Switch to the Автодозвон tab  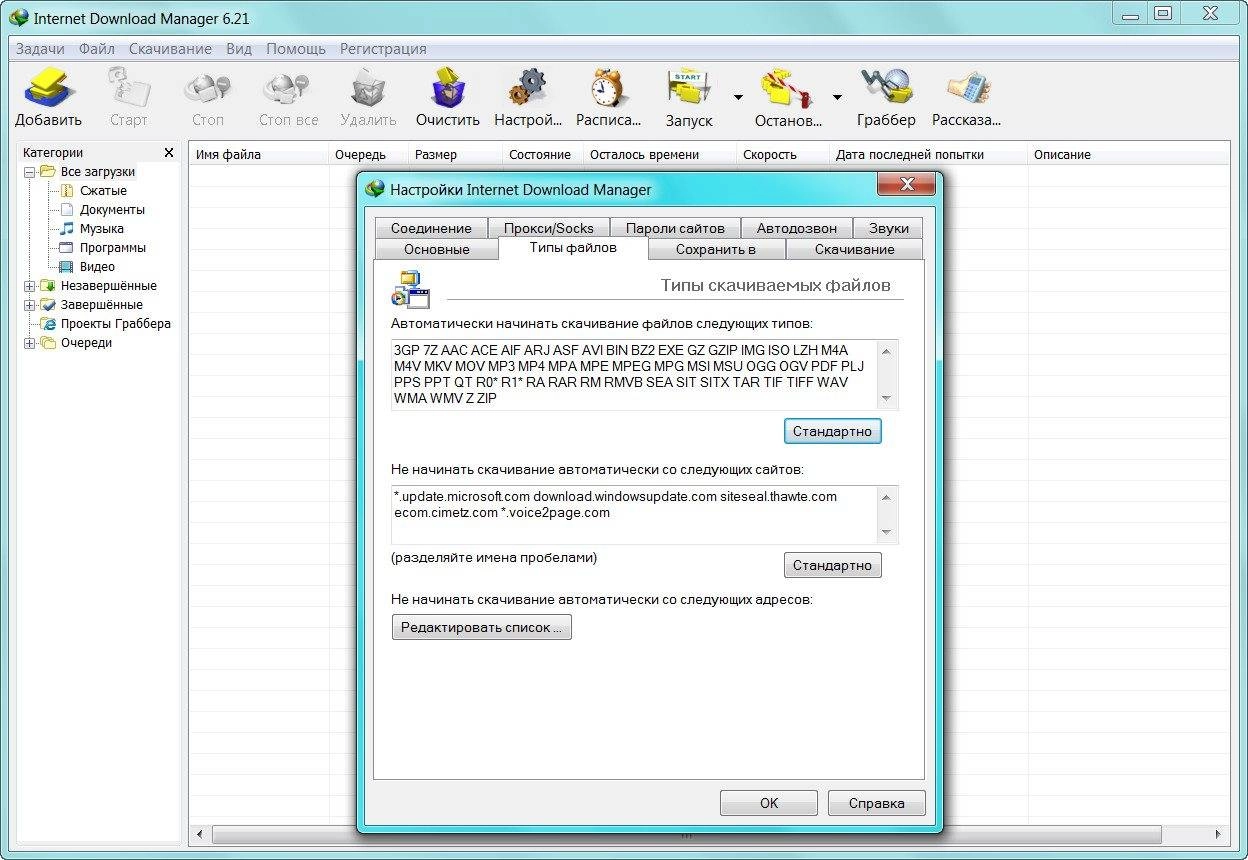(x=797, y=228)
